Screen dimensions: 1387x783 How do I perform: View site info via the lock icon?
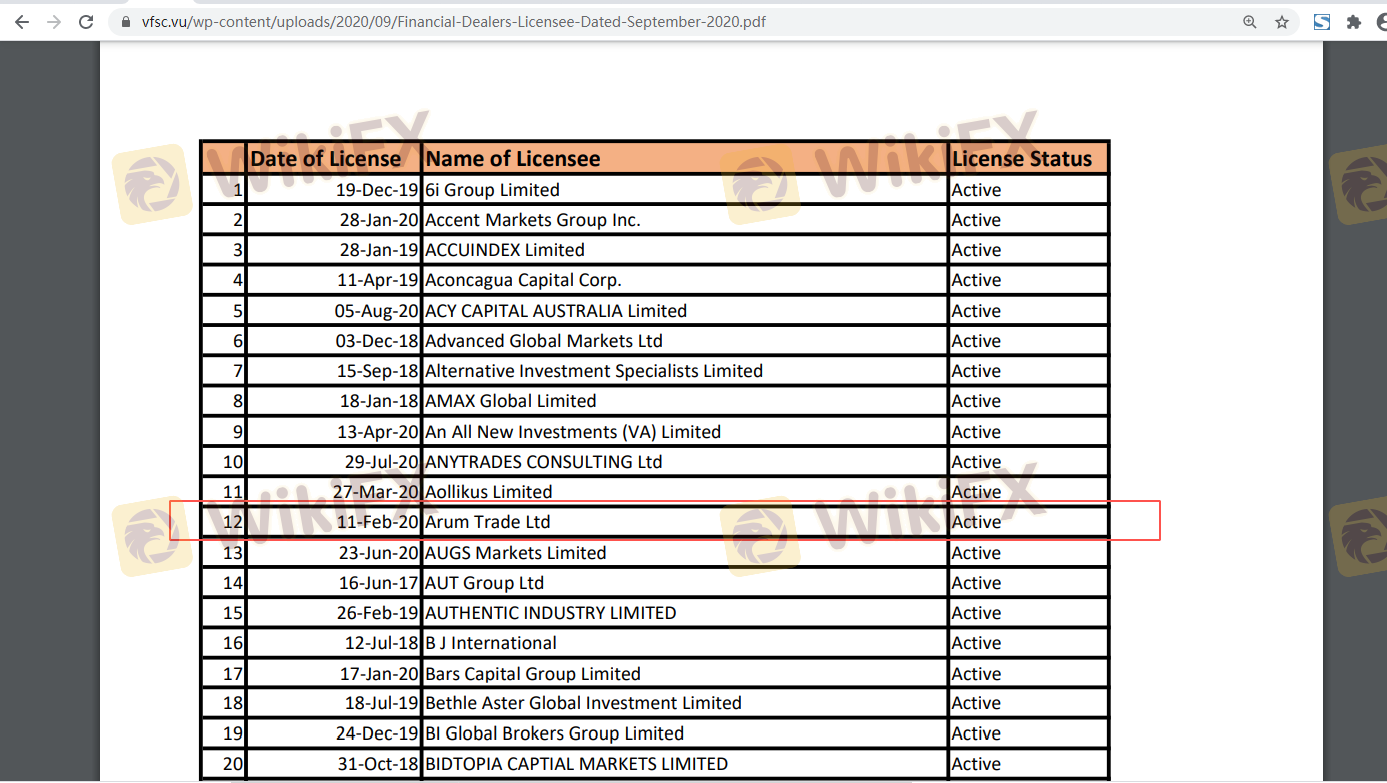click(x=124, y=21)
